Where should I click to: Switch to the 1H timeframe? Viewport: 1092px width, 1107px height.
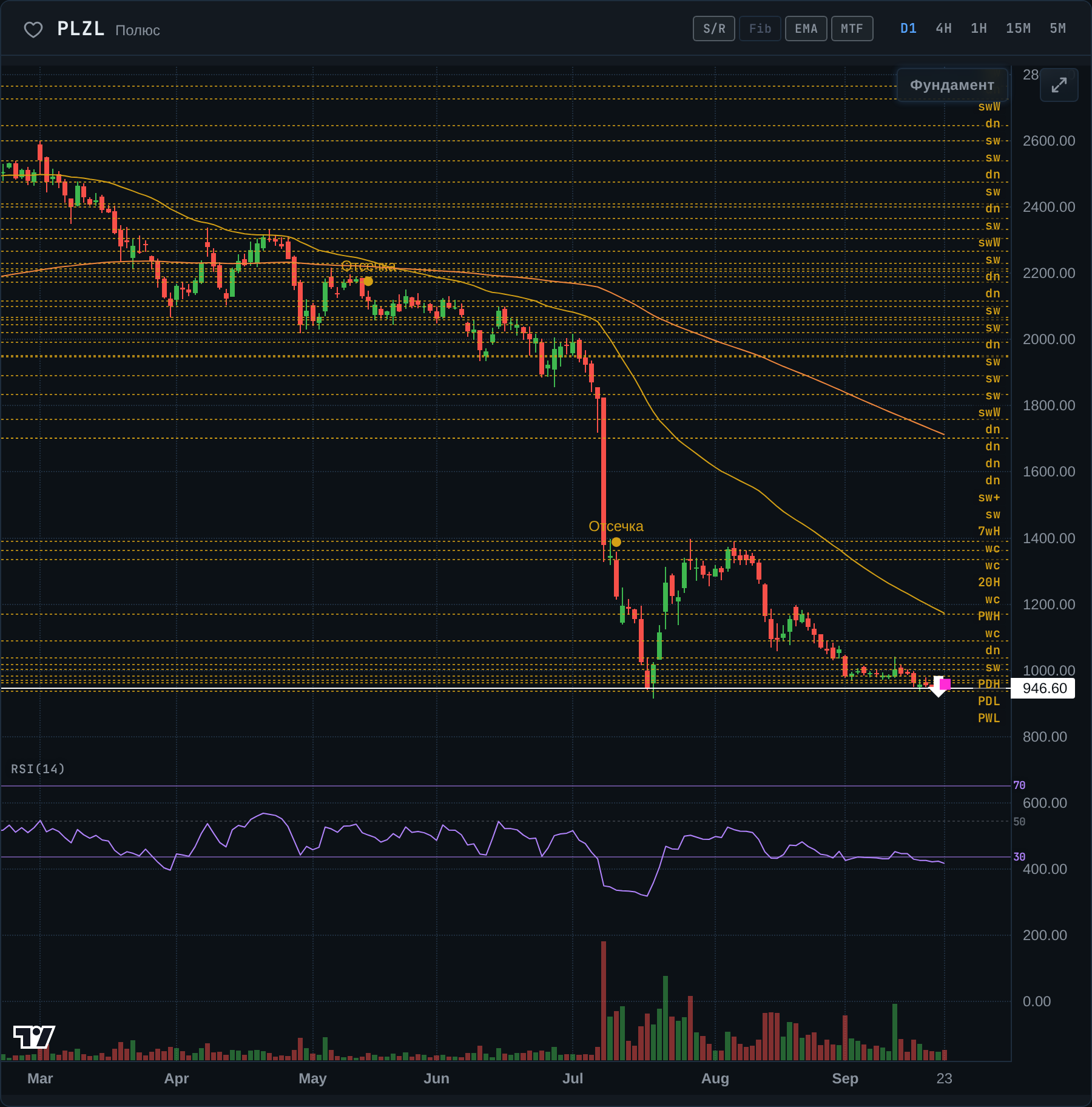click(979, 29)
